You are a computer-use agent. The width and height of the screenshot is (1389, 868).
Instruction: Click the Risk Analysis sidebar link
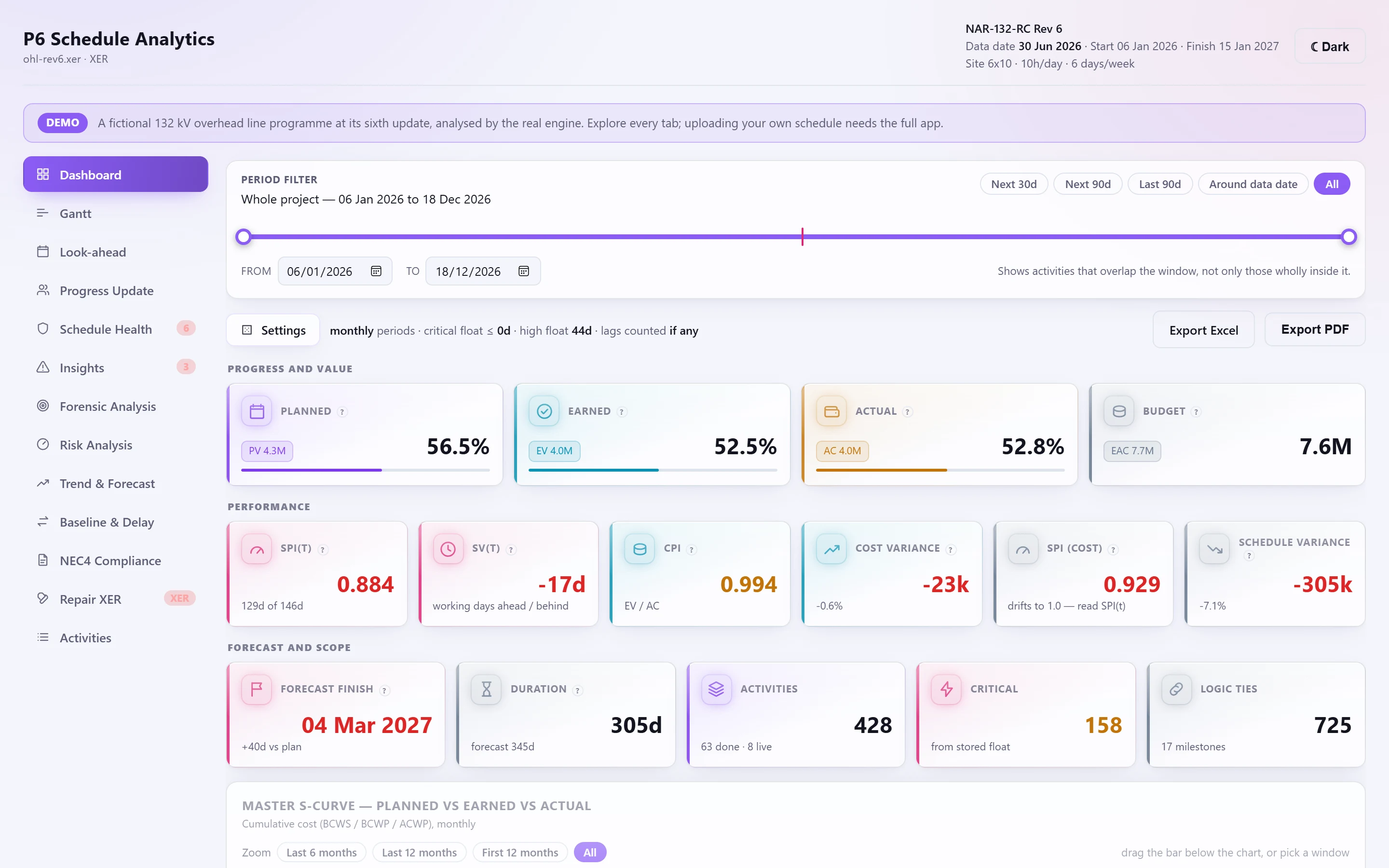tap(115, 444)
